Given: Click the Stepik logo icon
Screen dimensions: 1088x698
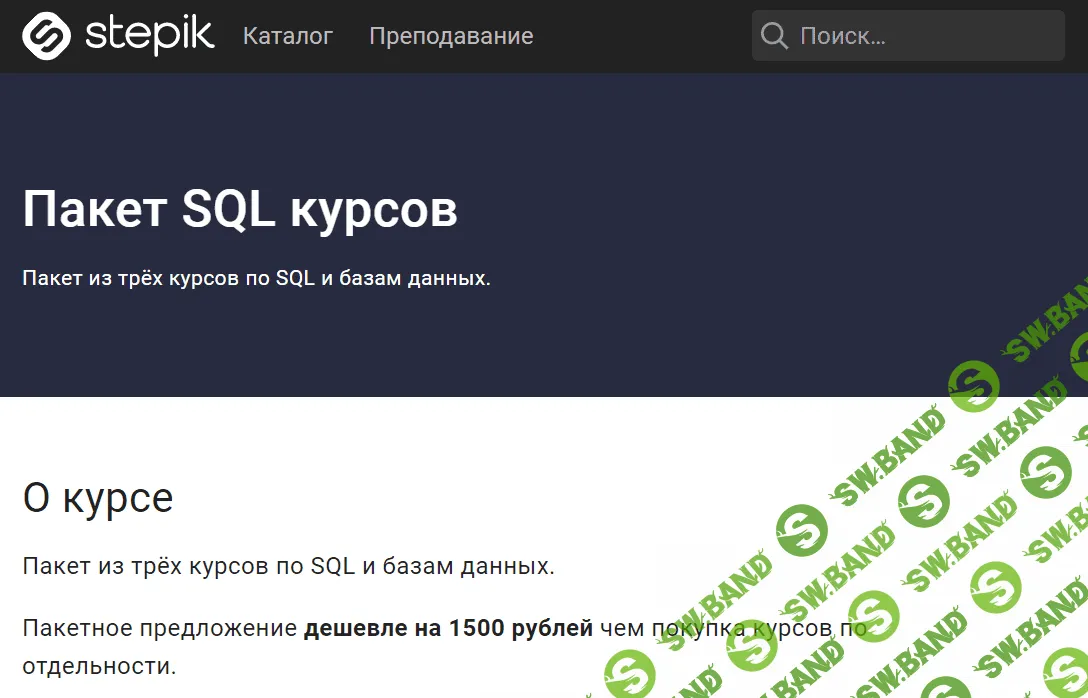Looking at the screenshot, I should tap(46, 36).
